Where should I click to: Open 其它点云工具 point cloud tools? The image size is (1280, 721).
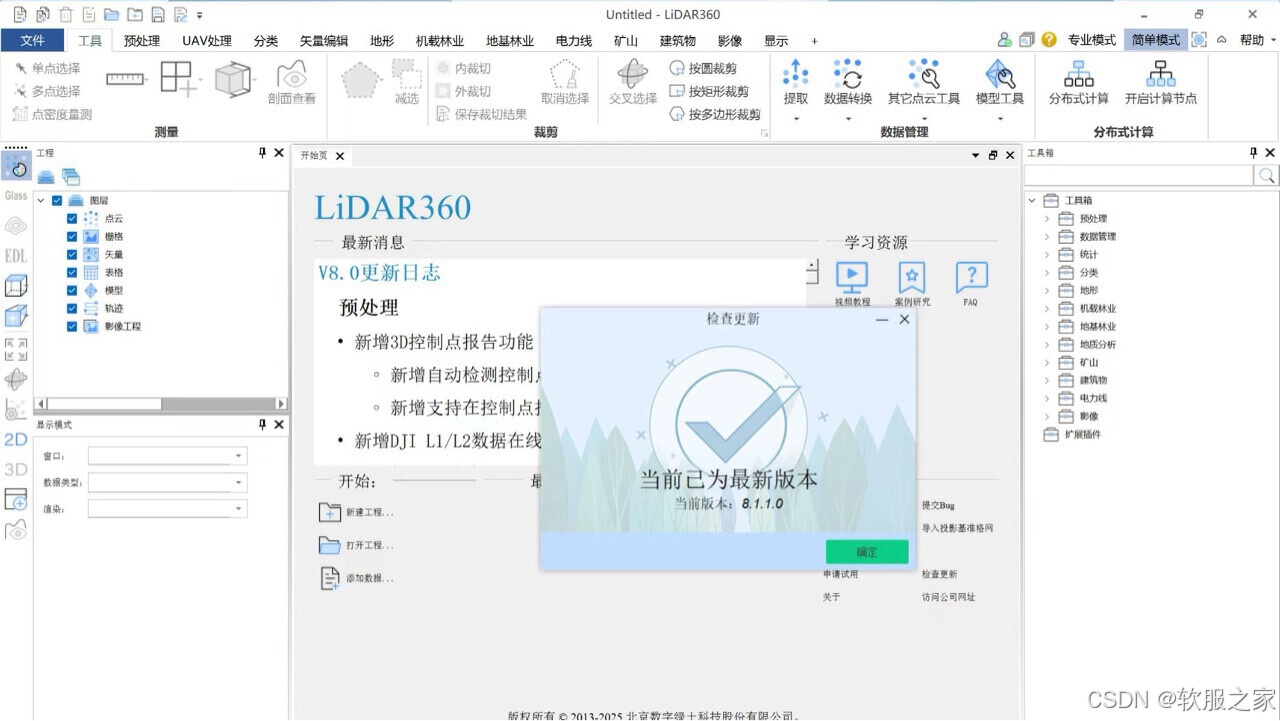click(924, 83)
